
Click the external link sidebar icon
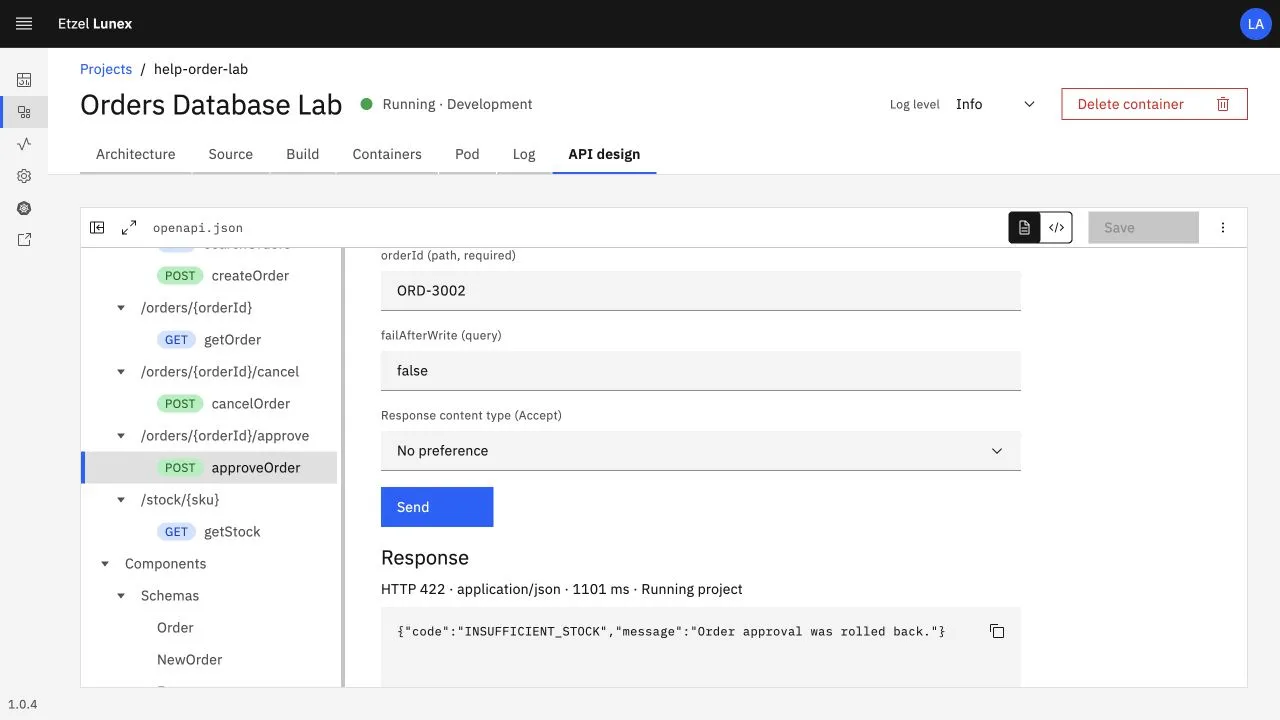[x=24, y=240]
